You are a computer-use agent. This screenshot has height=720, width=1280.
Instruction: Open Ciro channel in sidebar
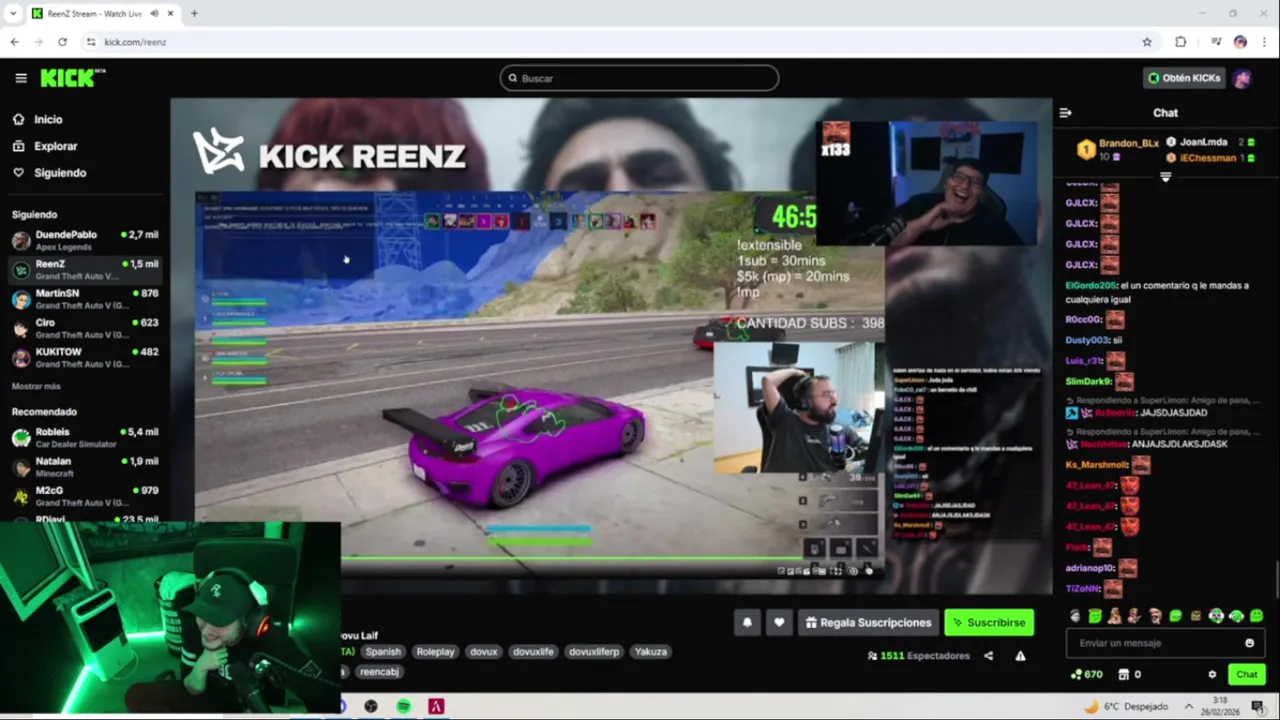(x=84, y=329)
